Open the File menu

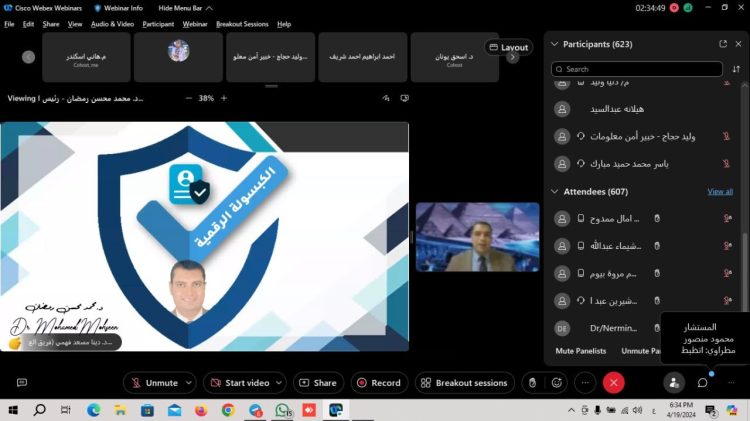[x=9, y=24]
